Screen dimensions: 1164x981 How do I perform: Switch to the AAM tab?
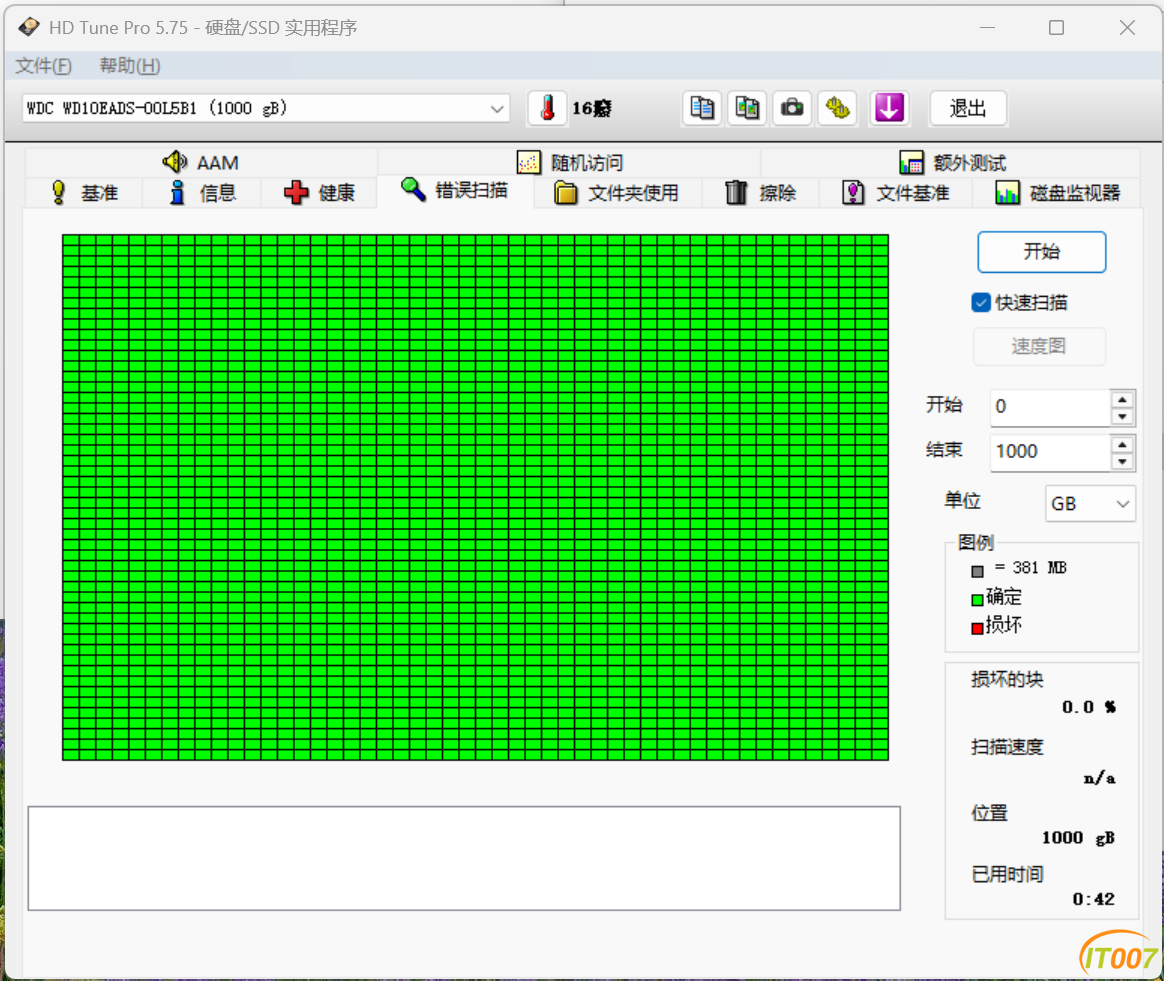click(x=201, y=163)
